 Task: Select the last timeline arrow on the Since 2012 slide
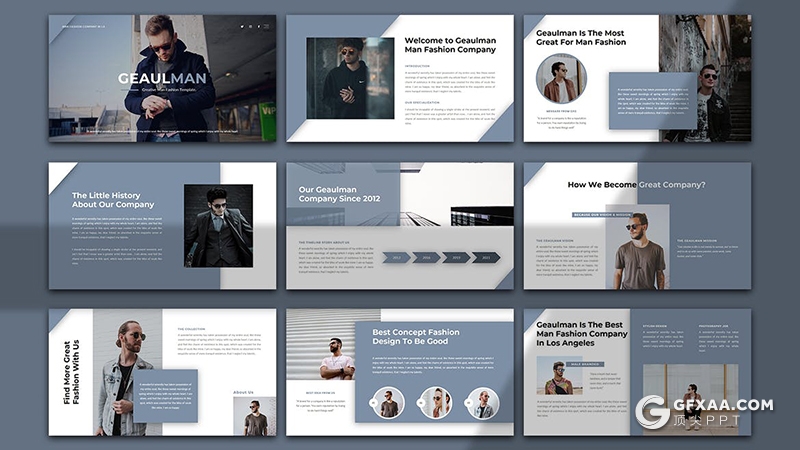[x=487, y=257]
